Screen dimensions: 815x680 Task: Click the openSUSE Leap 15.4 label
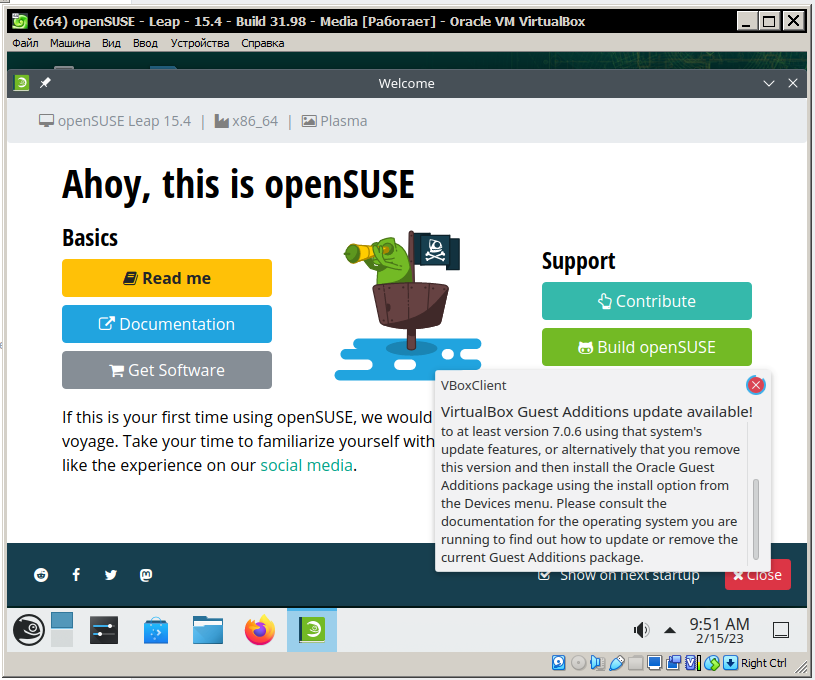(x=115, y=121)
